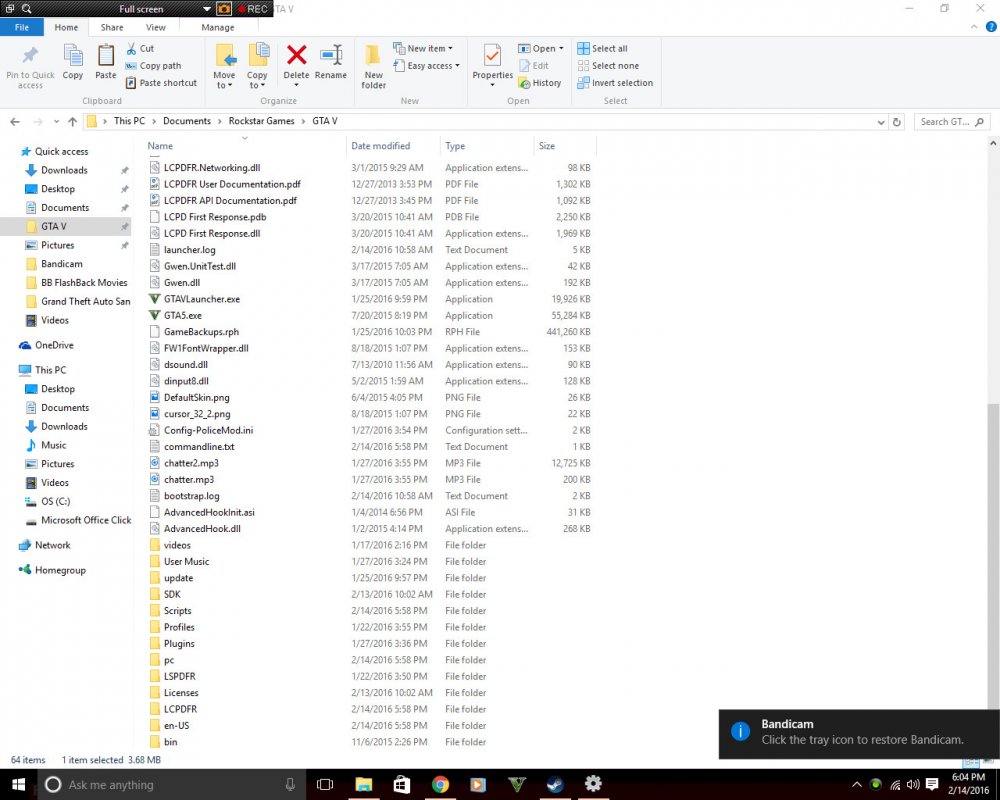
Task: Open Settings gear on the taskbar
Action: pyautogui.click(x=593, y=784)
